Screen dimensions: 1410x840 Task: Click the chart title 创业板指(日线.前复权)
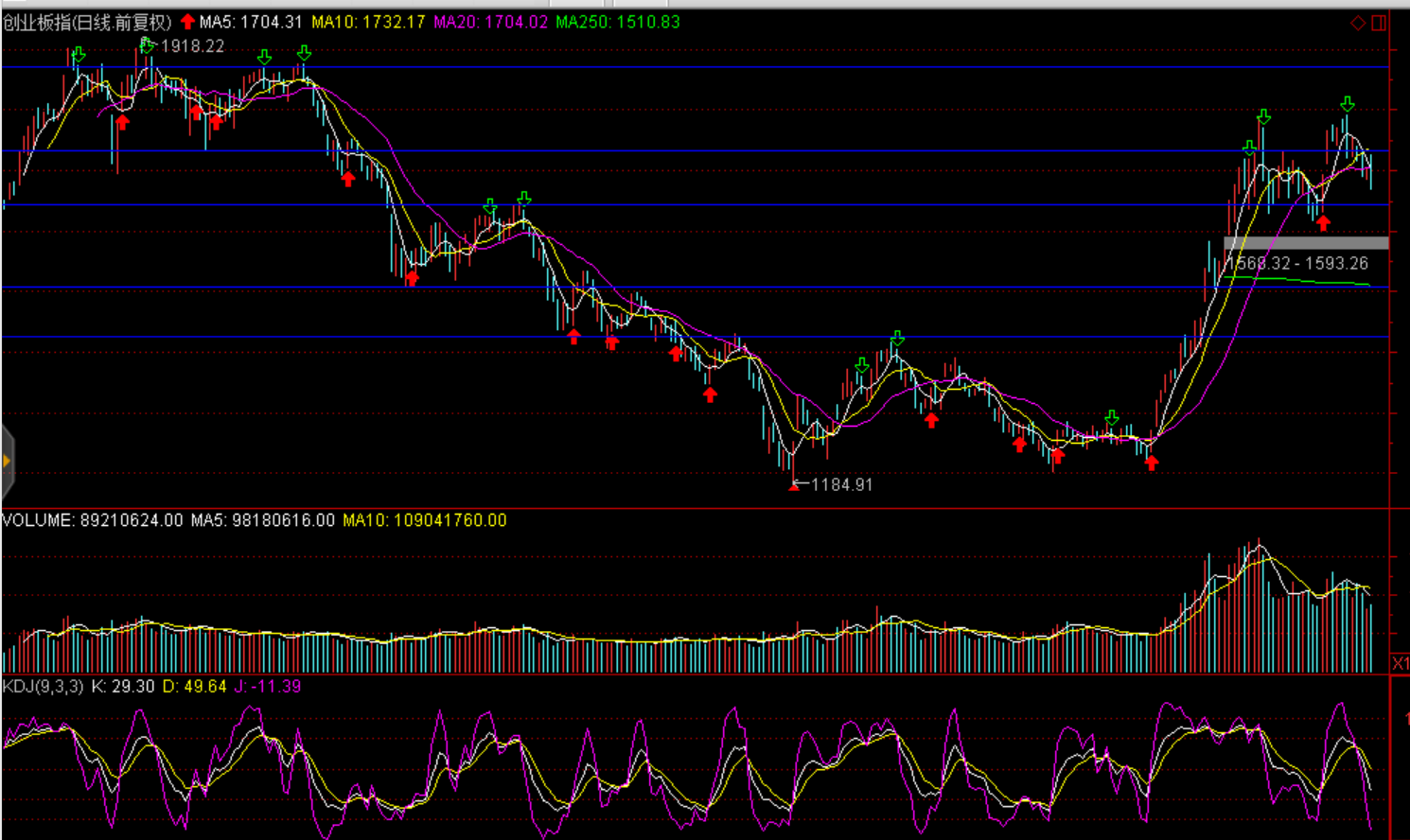pos(87,22)
